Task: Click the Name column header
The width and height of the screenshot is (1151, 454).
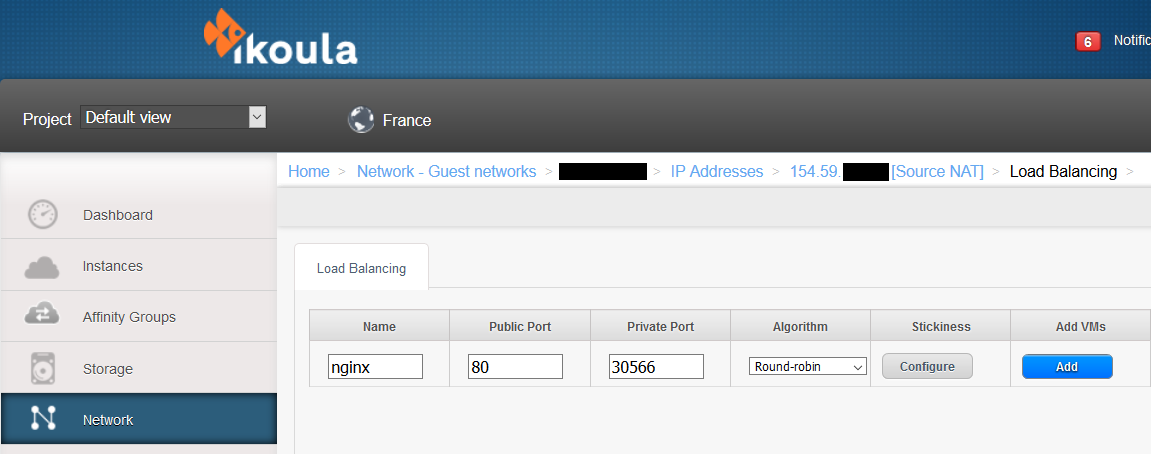Action: pos(379,326)
